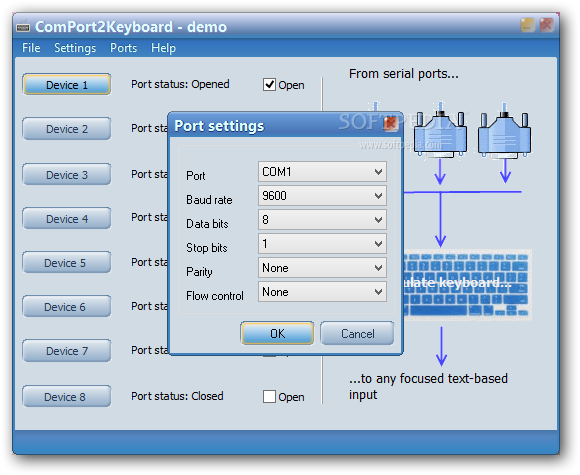The height and width of the screenshot is (475, 580).
Task: Click the 'Port status: Opened' text
Action: coord(180,84)
